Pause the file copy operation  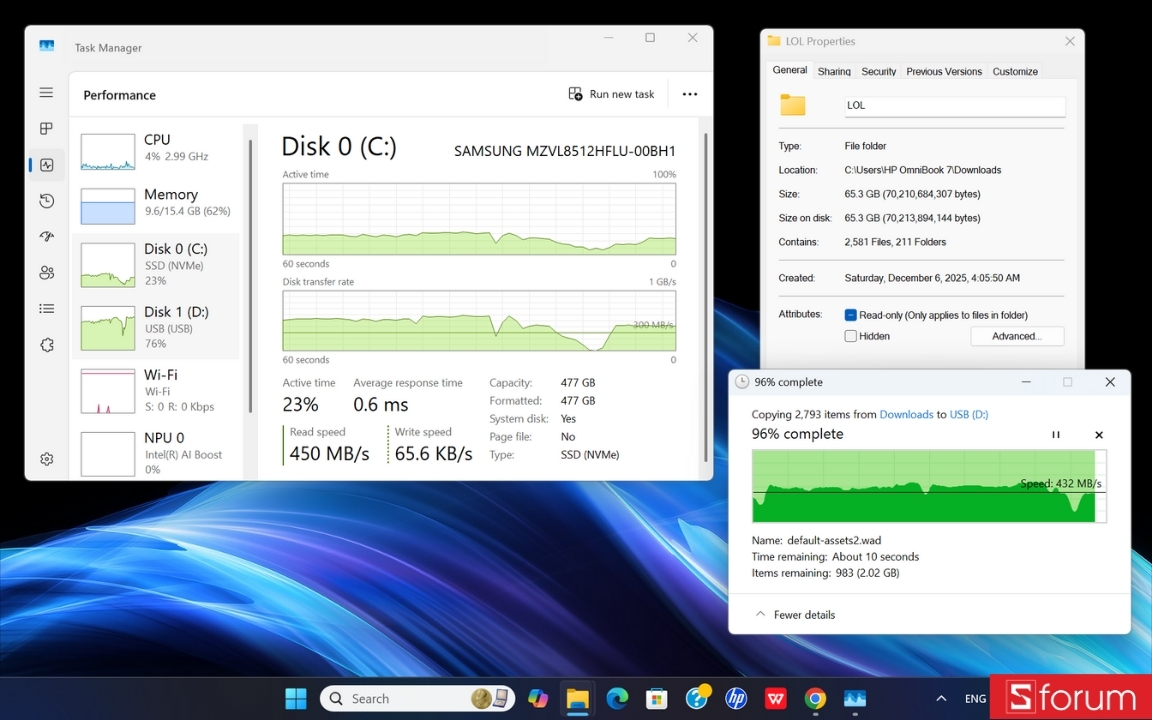pyautogui.click(x=1055, y=435)
